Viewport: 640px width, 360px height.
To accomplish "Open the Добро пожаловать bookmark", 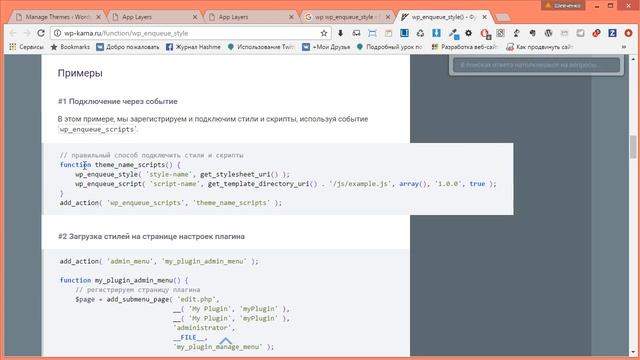I will (x=128, y=47).
